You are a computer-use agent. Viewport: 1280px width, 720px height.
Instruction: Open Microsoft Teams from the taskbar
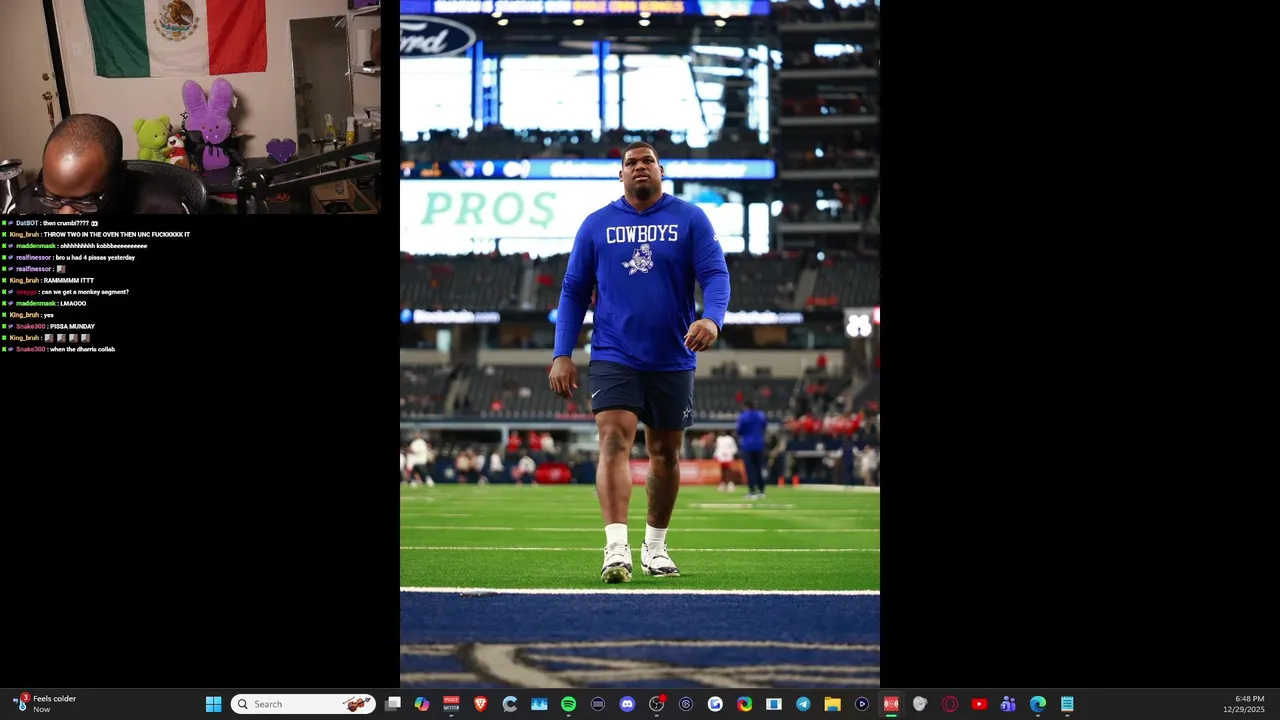[x=1008, y=704]
